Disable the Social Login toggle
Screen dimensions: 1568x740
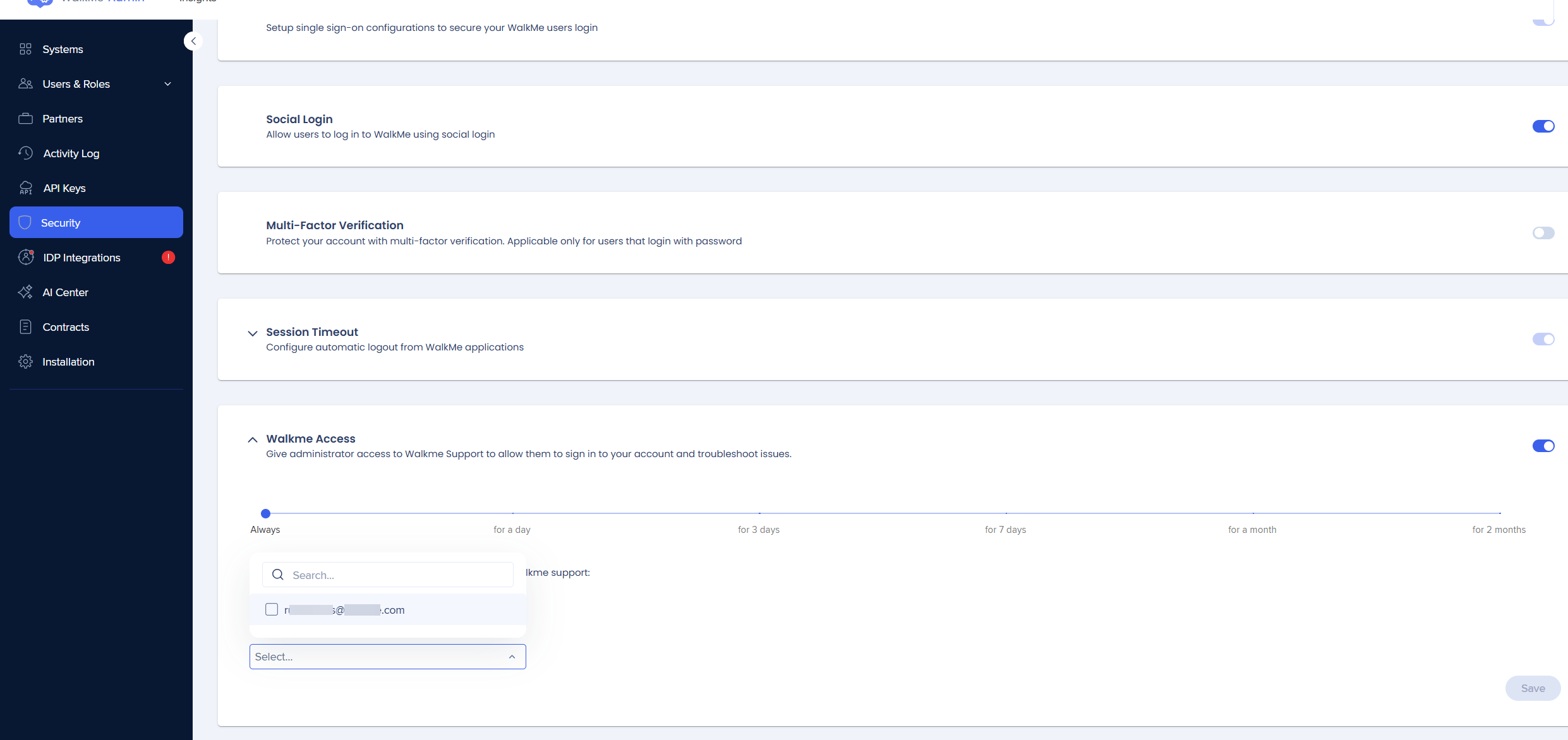pyautogui.click(x=1543, y=126)
